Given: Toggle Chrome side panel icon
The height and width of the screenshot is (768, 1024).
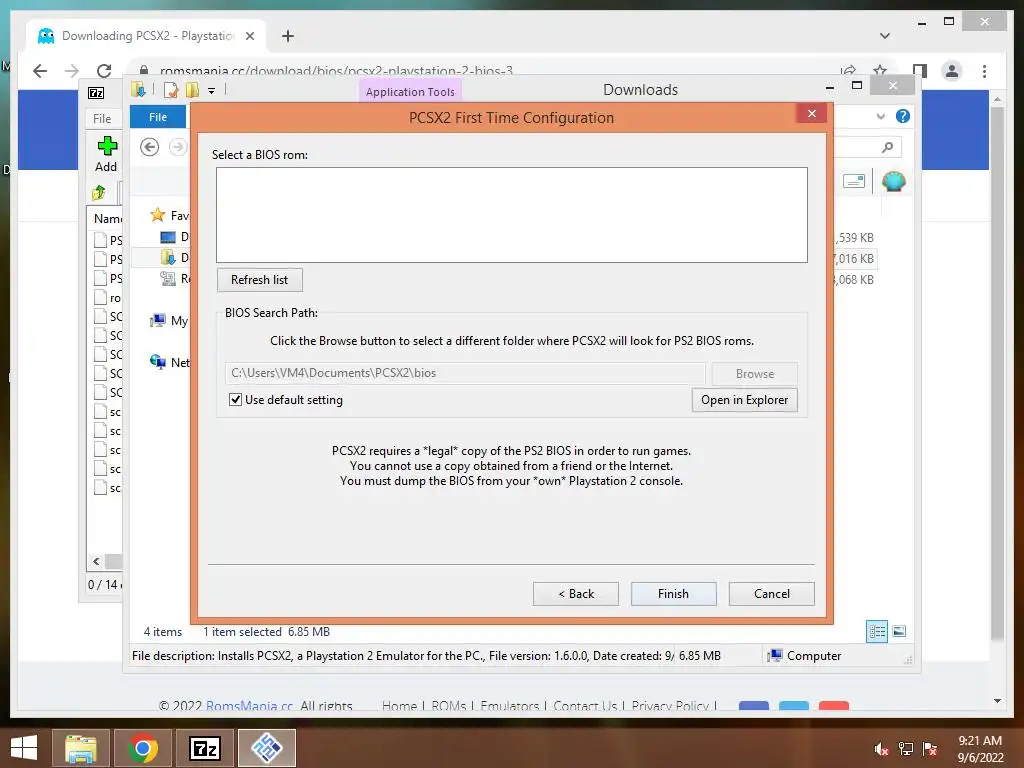Looking at the screenshot, I should click(x=920, y=71).
